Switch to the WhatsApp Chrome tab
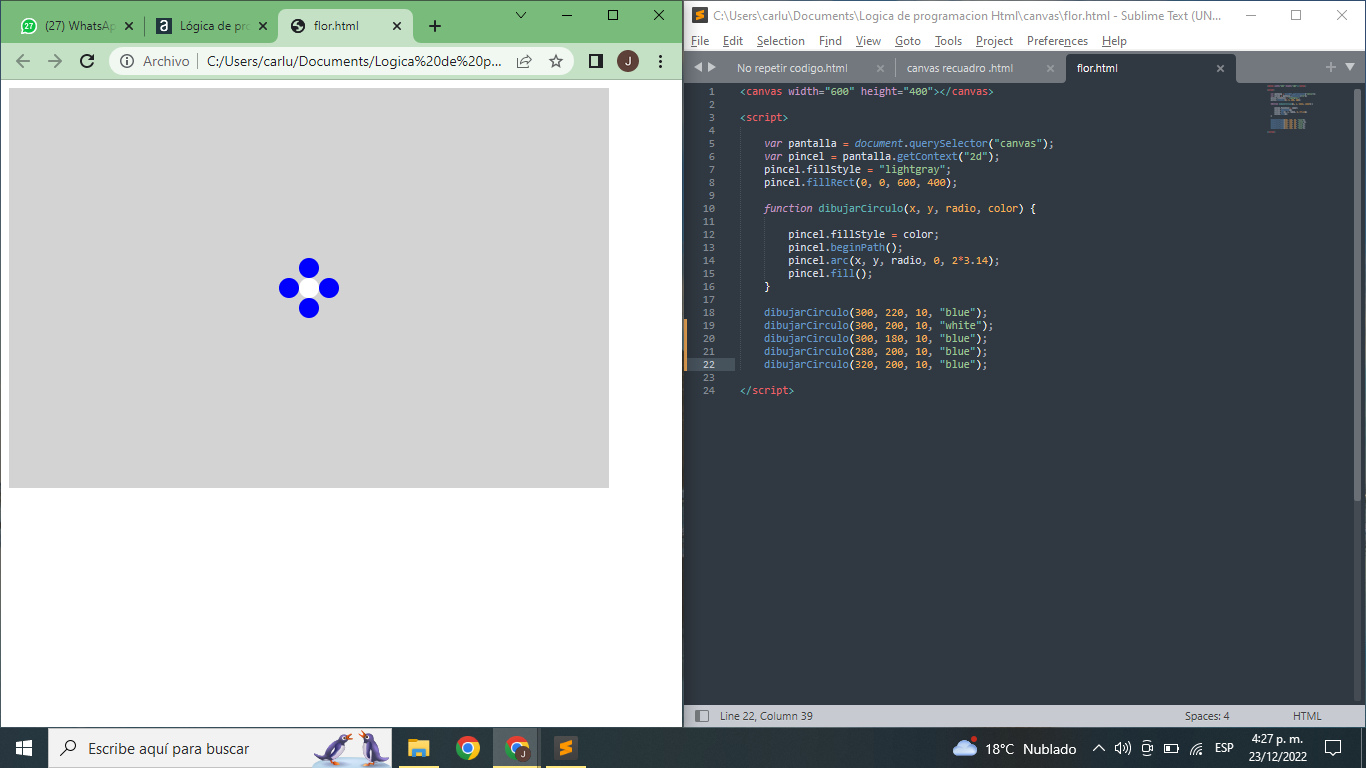Screen dimensions: 1366x768 75,26
